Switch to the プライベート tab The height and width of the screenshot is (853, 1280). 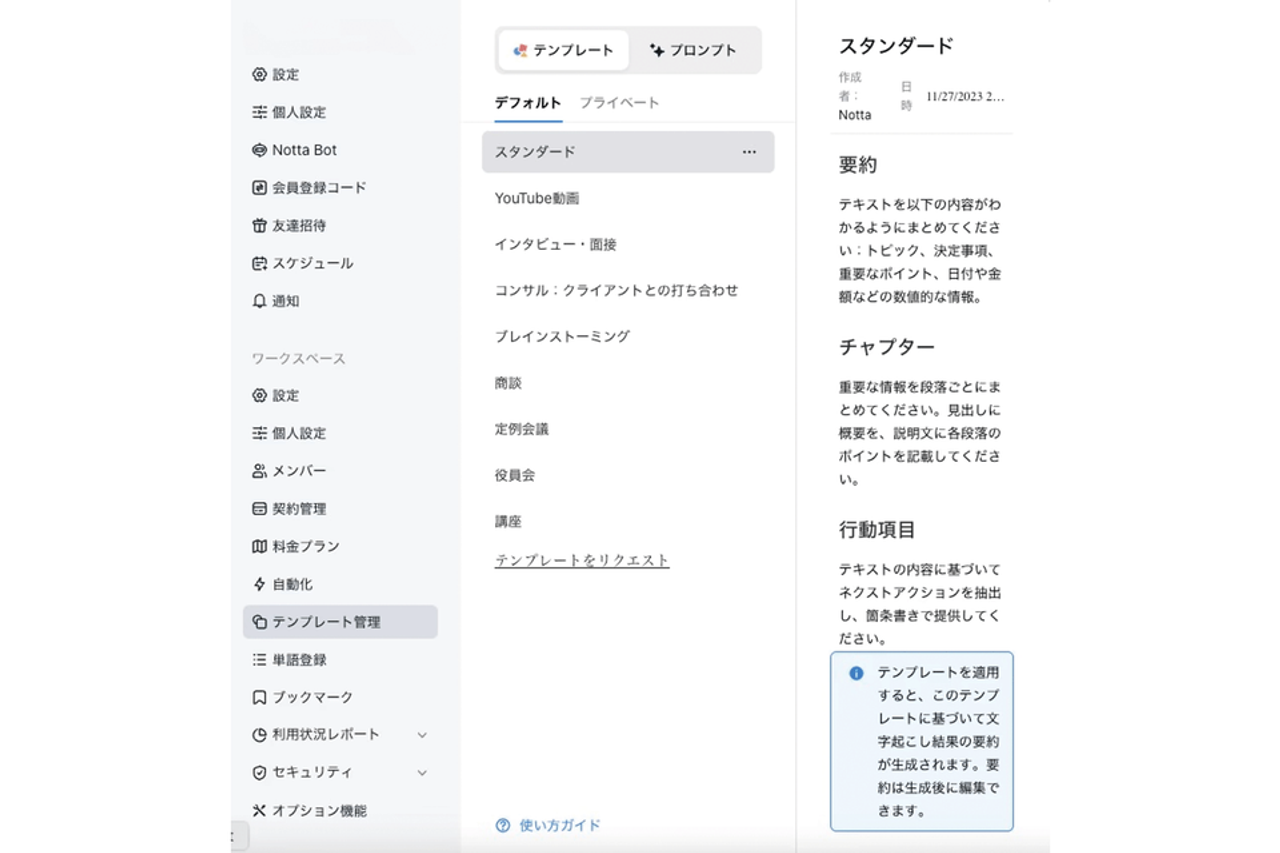tap(619, 103)
